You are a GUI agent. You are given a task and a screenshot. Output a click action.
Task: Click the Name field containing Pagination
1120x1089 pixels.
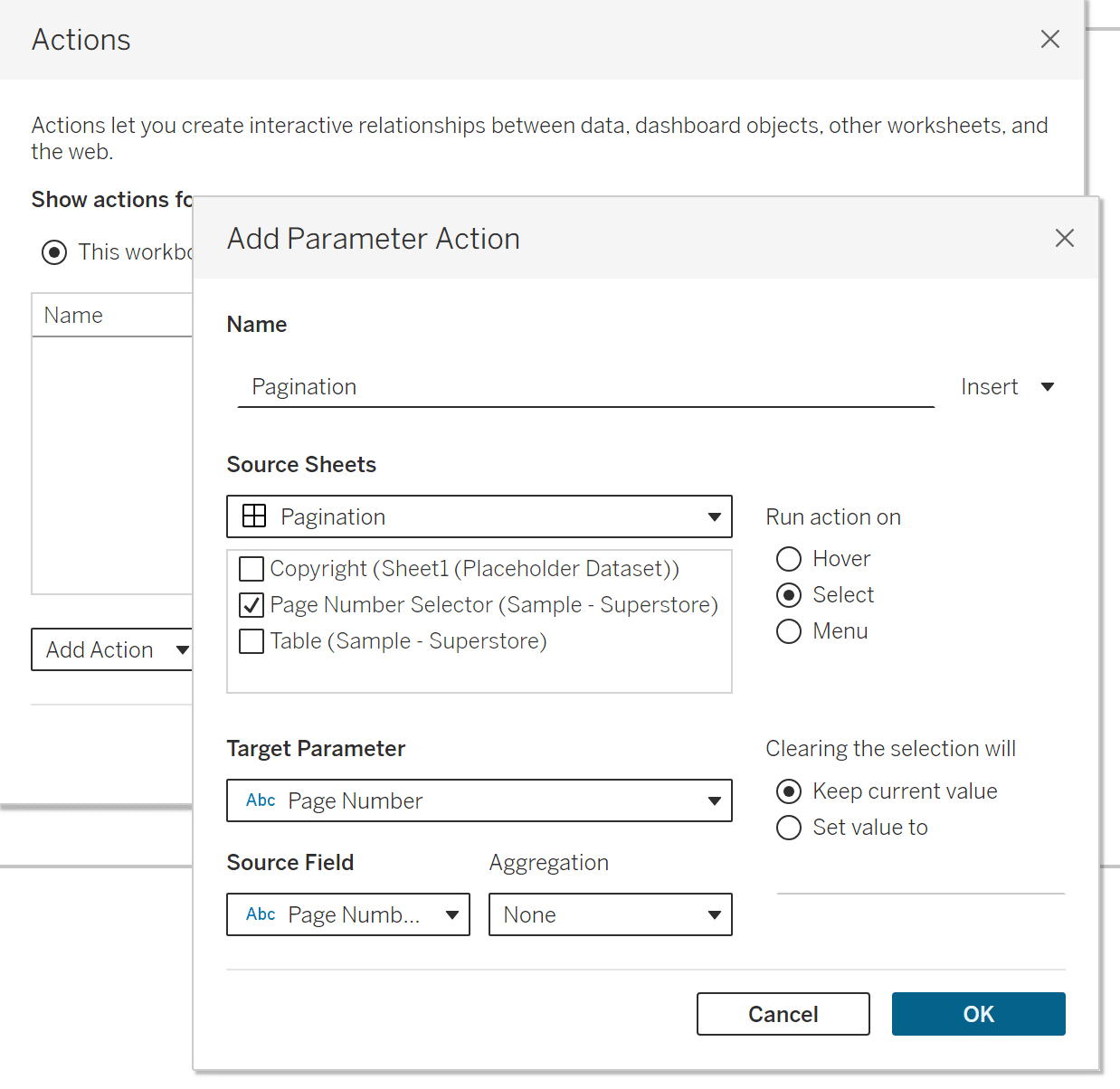[585, 387]
